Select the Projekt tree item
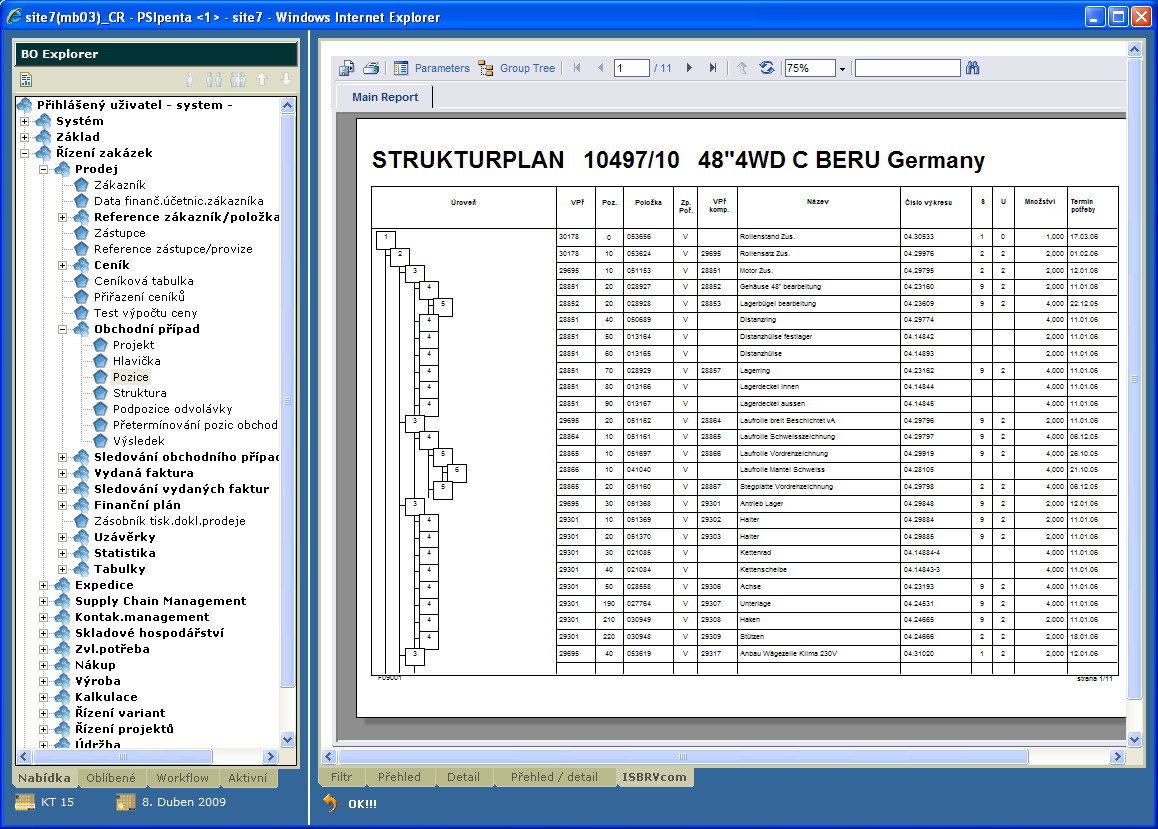 click(x=134, y=345)
